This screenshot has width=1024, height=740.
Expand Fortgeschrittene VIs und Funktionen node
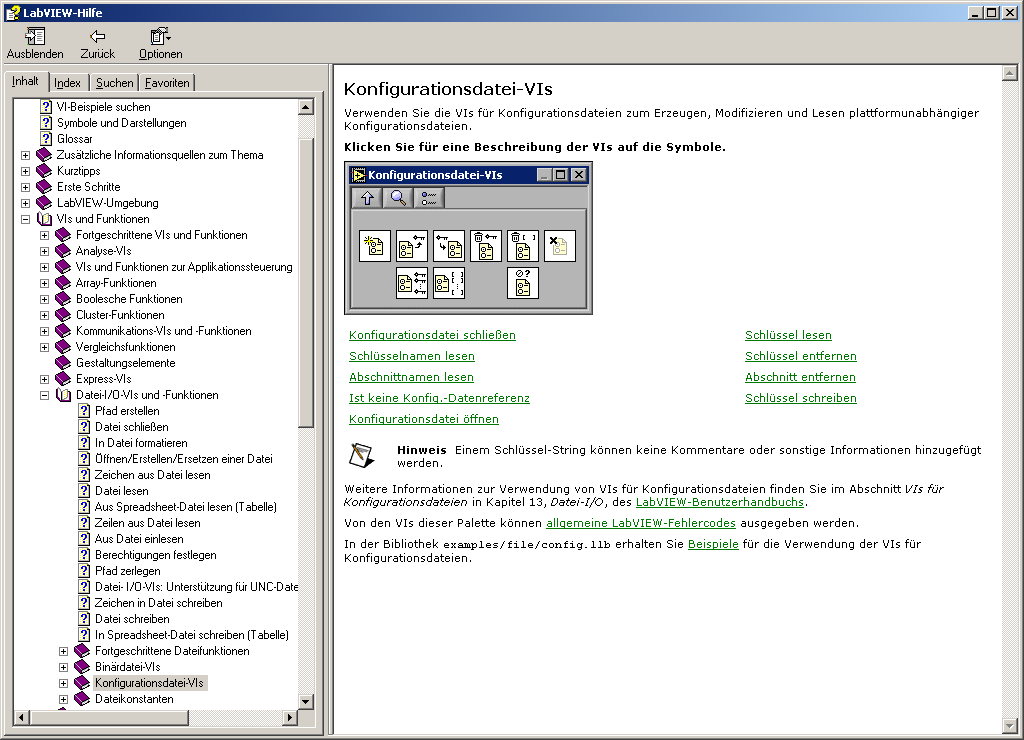pos(44,235)
